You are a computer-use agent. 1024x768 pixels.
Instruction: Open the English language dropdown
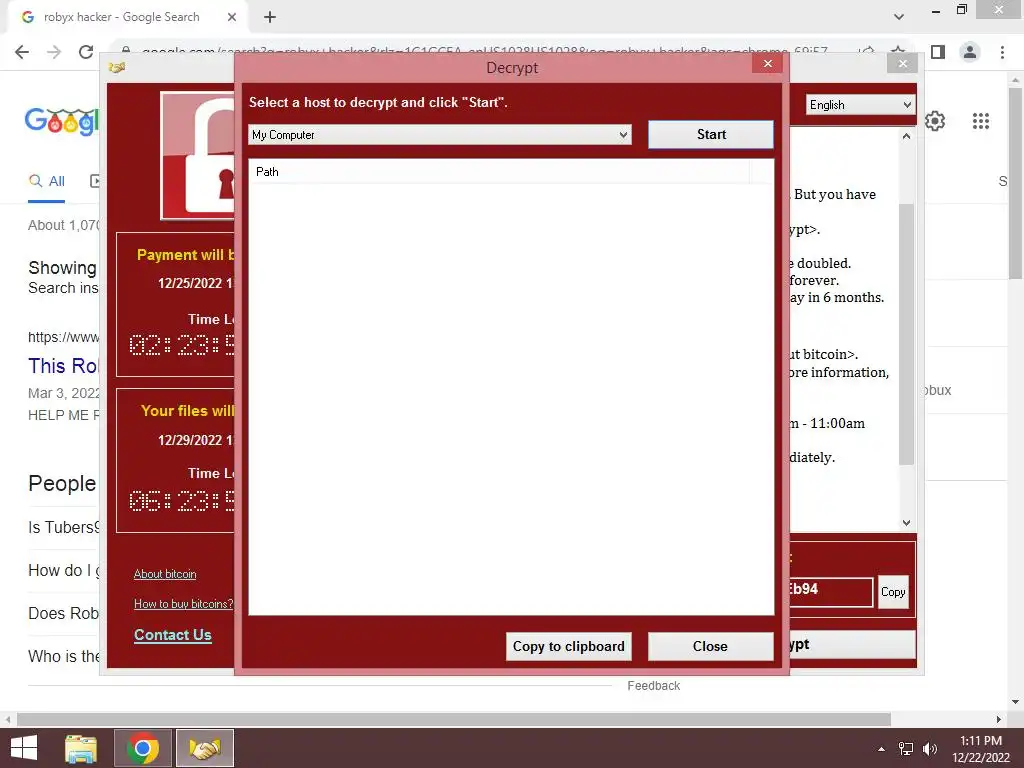coord(860,105)
